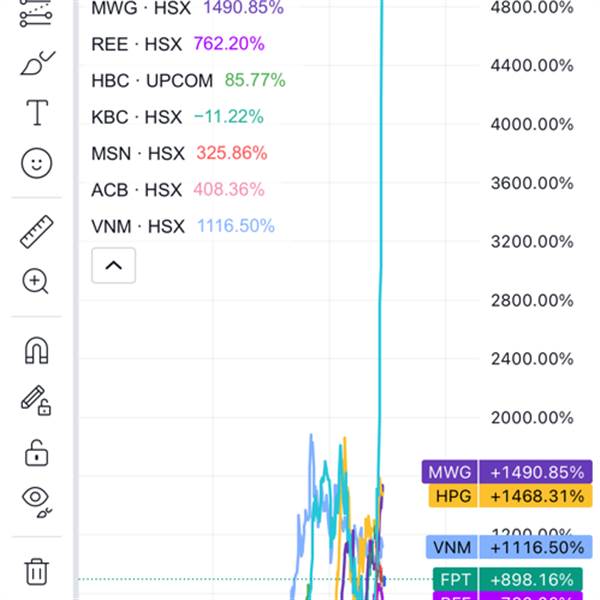The width and height of the screenshot is (600, 600).
Task: Open the emoji icons tool
Action: 37,163
